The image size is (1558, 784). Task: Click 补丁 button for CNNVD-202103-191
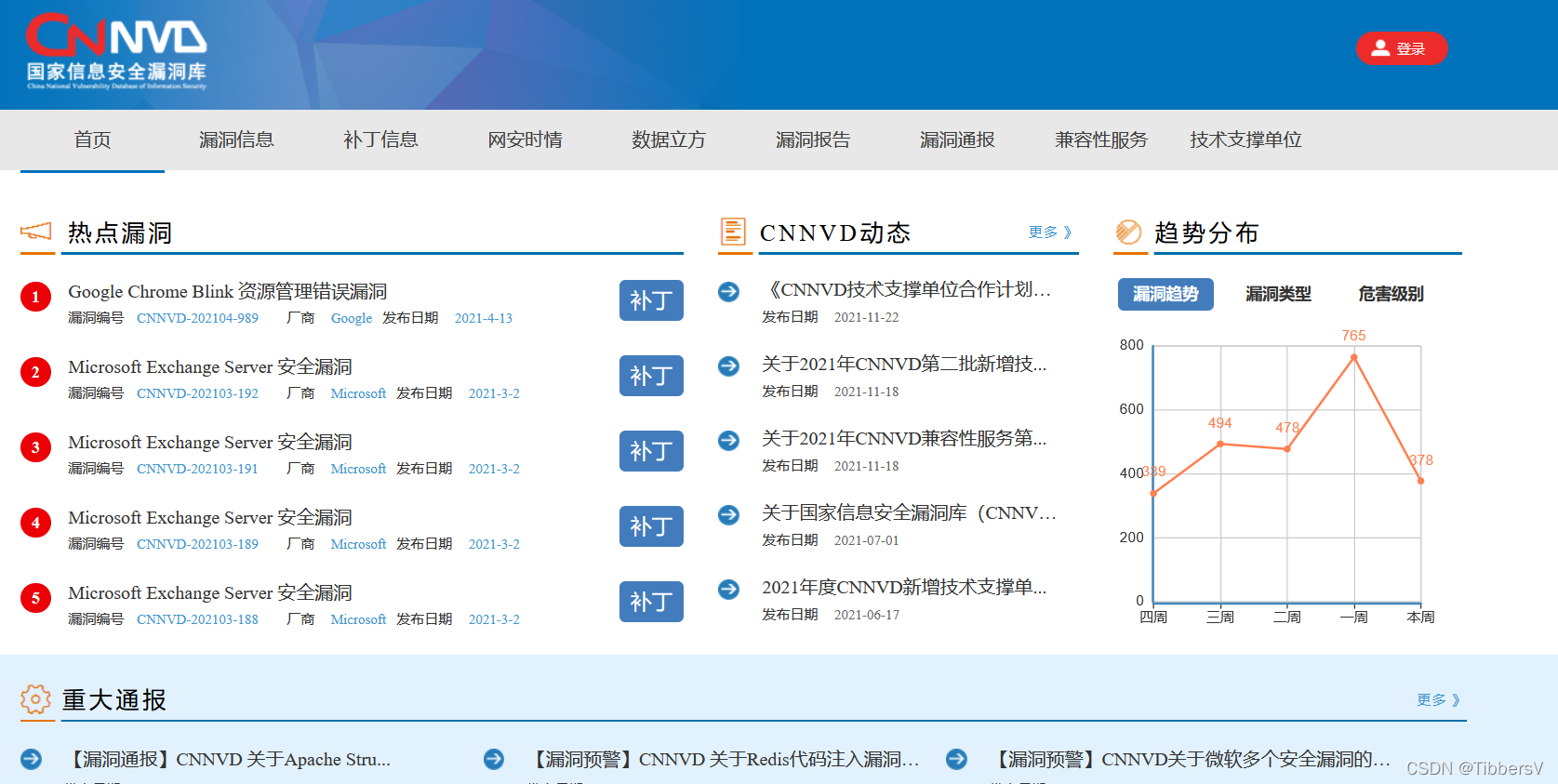tap(651, 451)
